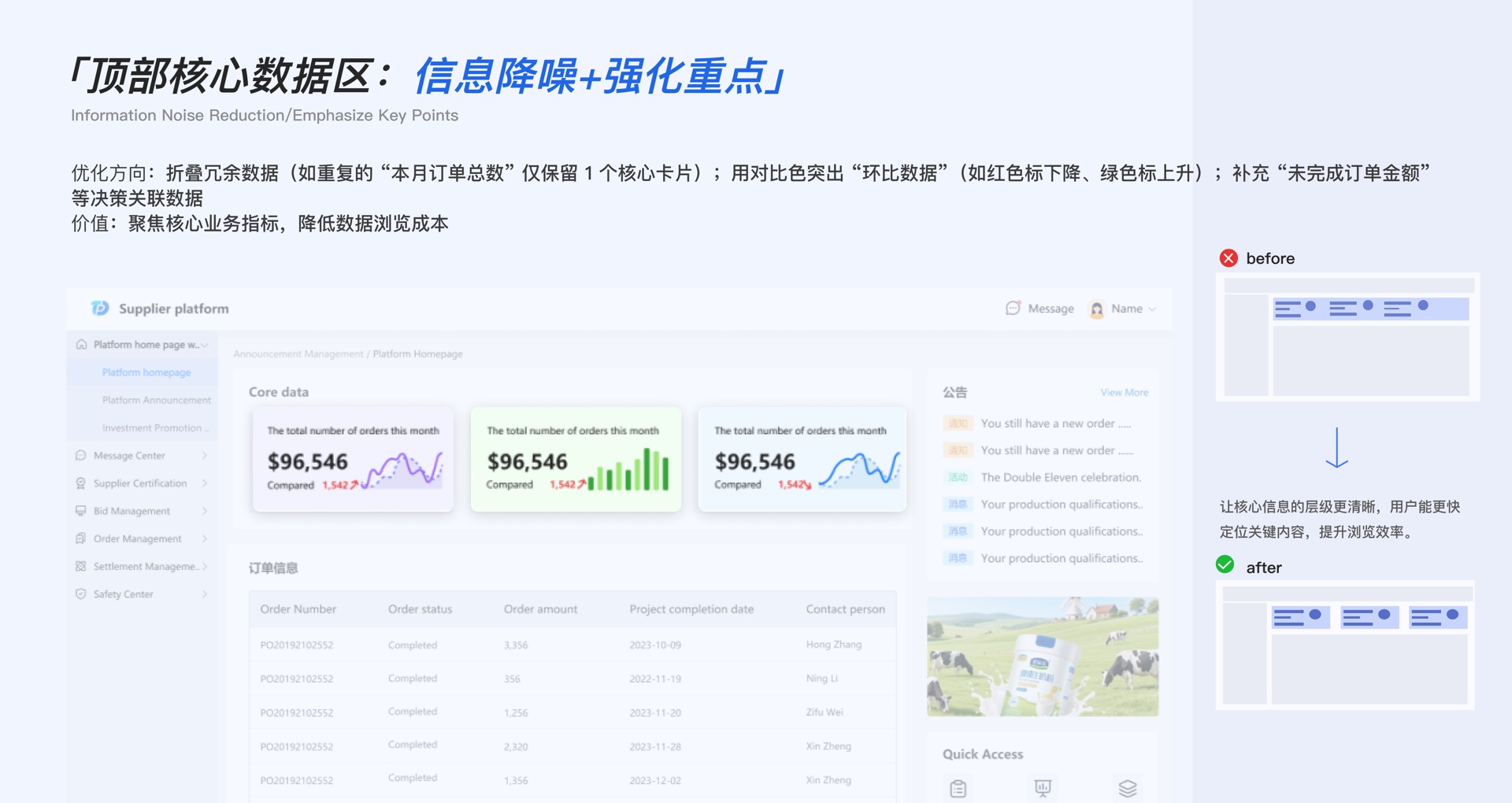
Task: Click the after wireframe thumbnail
Action: [1346, 645]
